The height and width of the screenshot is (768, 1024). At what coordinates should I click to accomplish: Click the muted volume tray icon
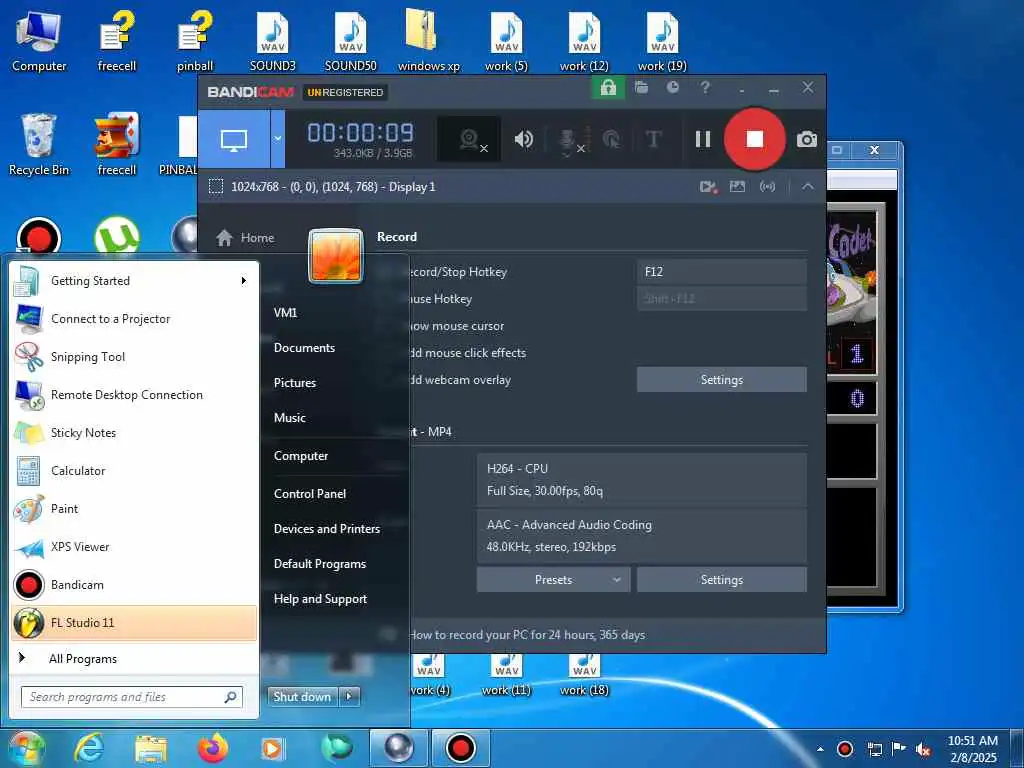click(x=923, y=750)
